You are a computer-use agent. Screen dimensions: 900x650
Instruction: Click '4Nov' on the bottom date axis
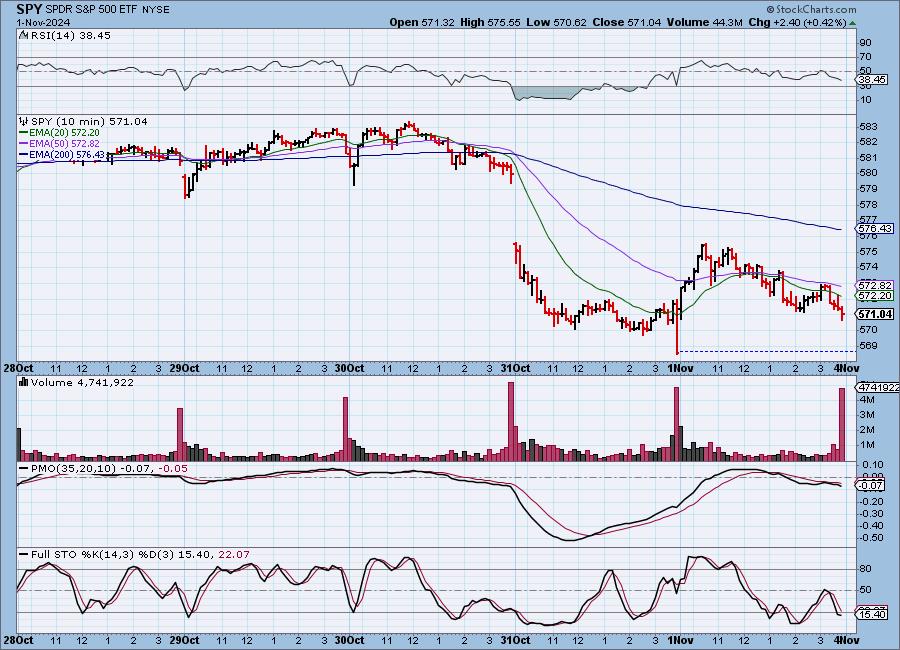[846, 640]
